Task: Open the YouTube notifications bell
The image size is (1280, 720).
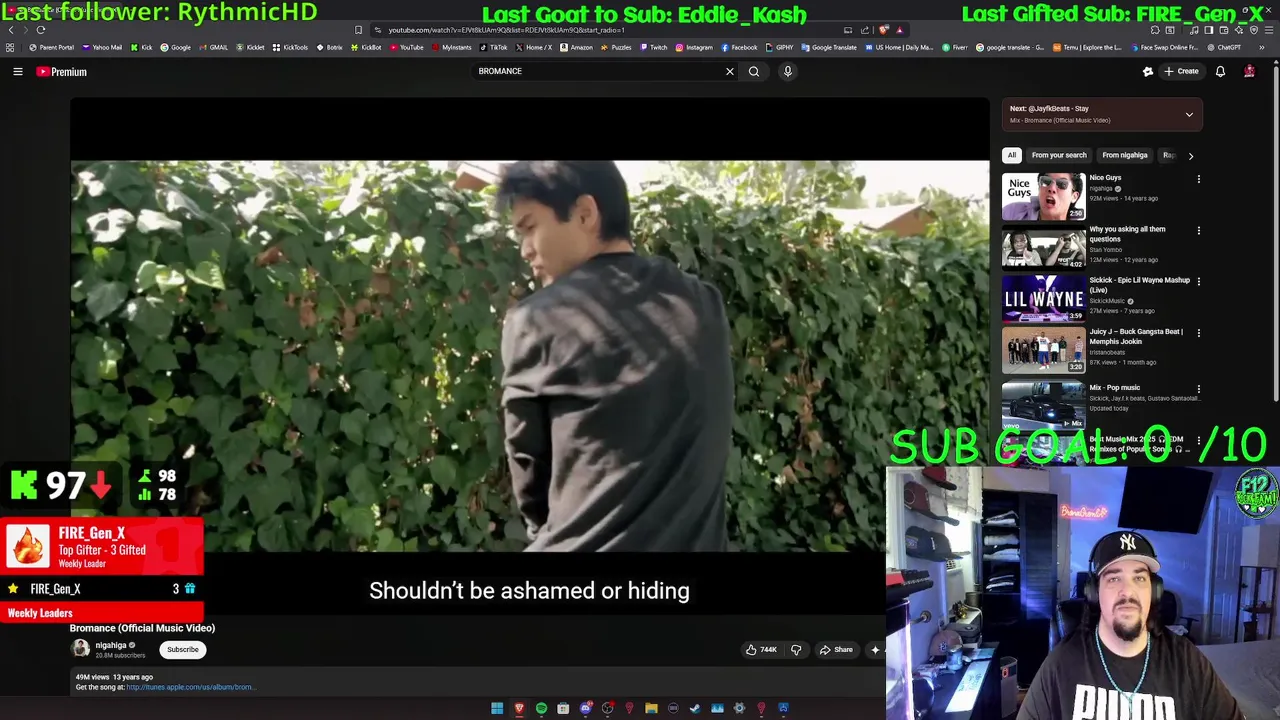Action: click(1220, 71)
